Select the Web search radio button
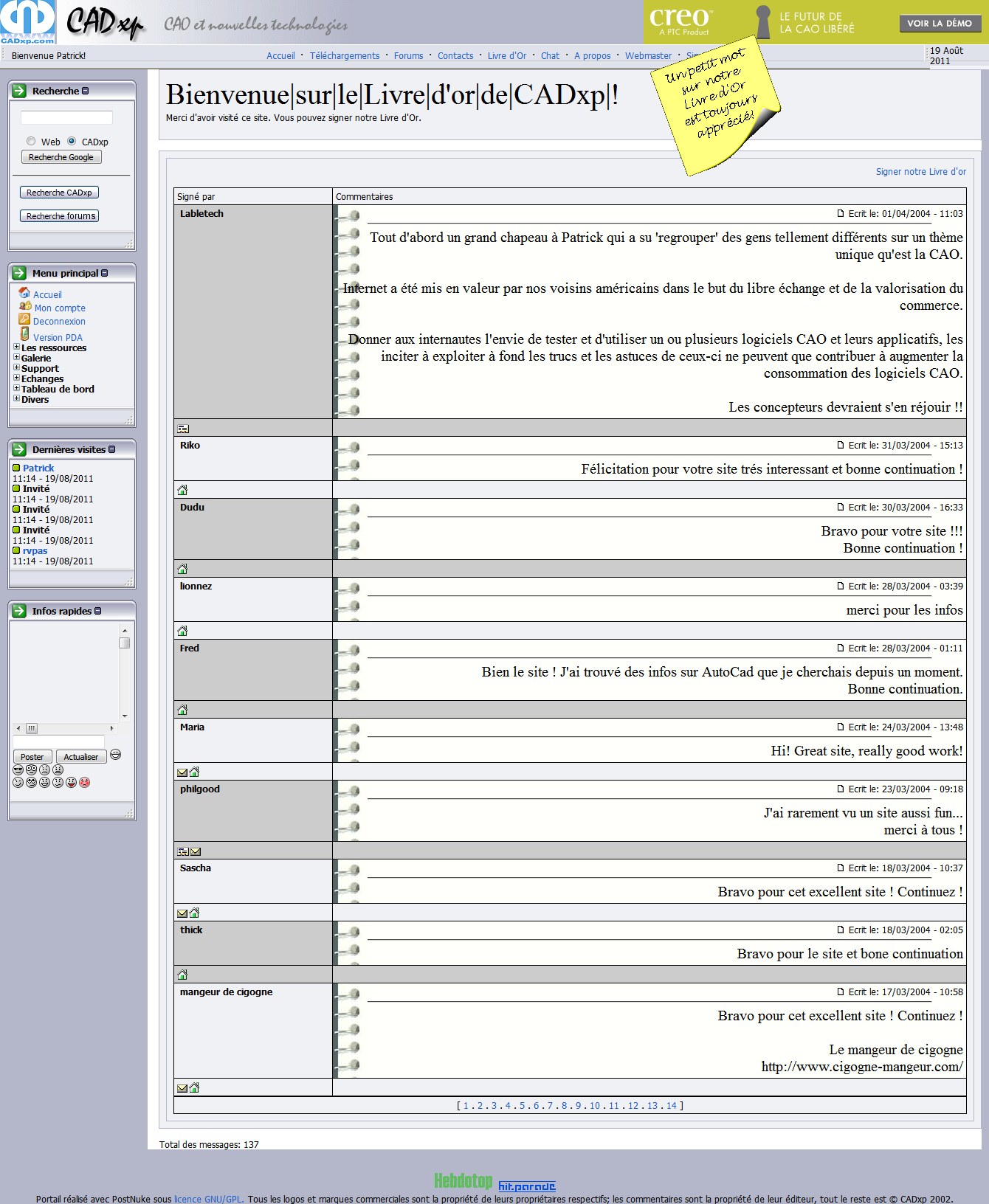Viewport: 989px width, 1204px height. [31, 141]
